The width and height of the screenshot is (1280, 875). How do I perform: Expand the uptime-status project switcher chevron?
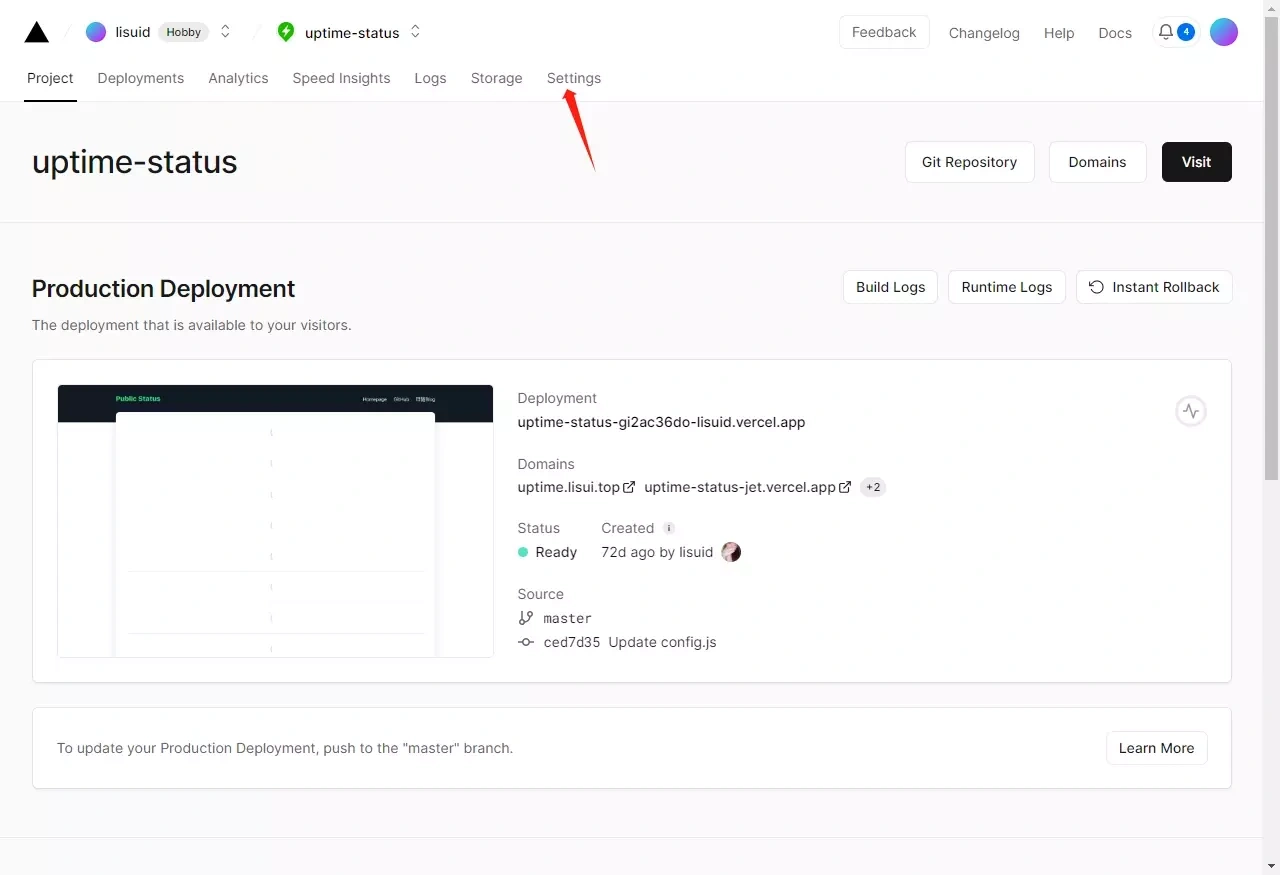click(x=415, y=32)
